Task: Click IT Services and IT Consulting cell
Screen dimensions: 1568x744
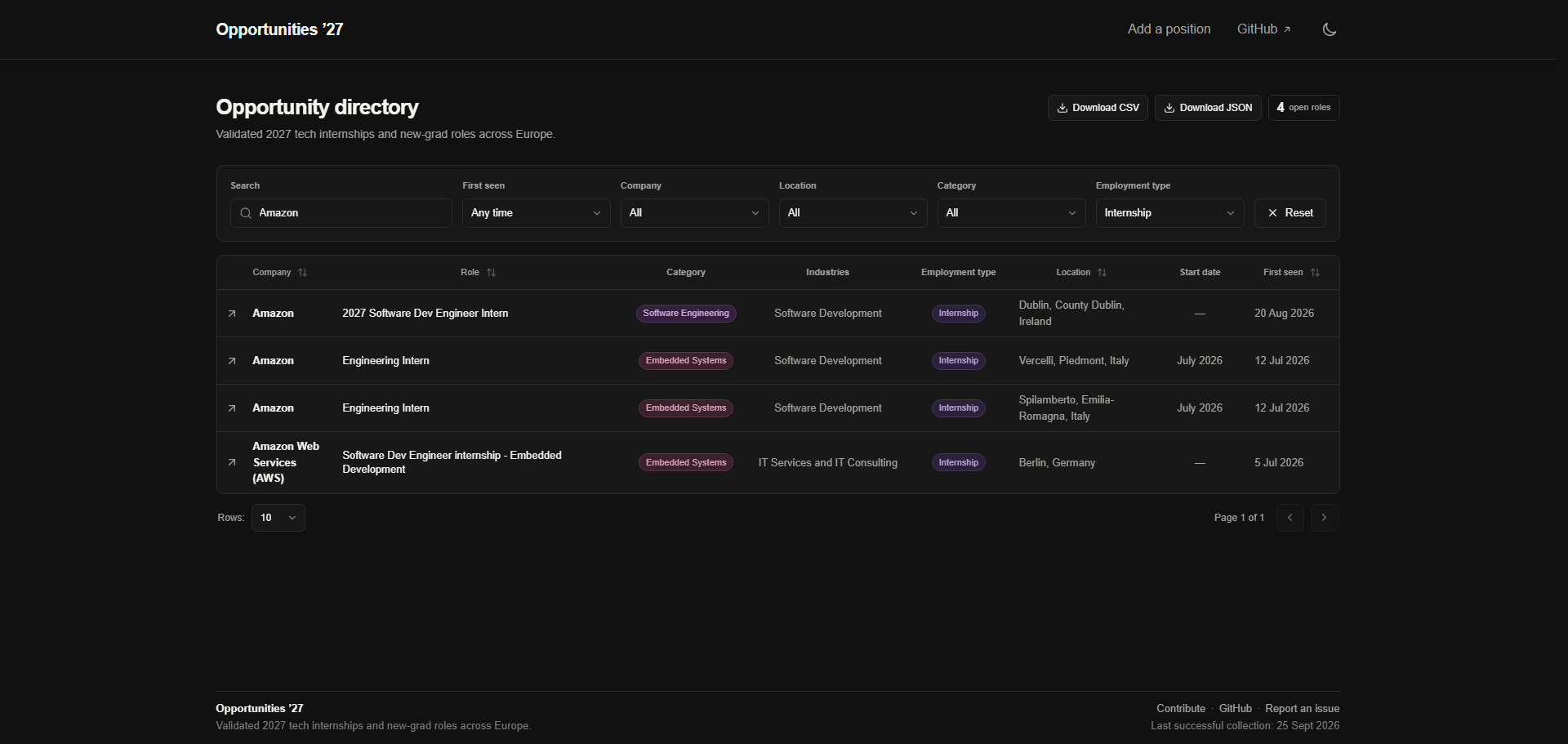Action: pos(828,463)
